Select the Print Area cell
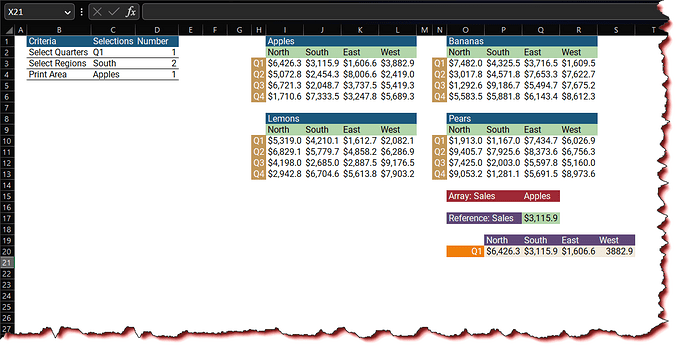Screen dimensions: 690x360 59,74
